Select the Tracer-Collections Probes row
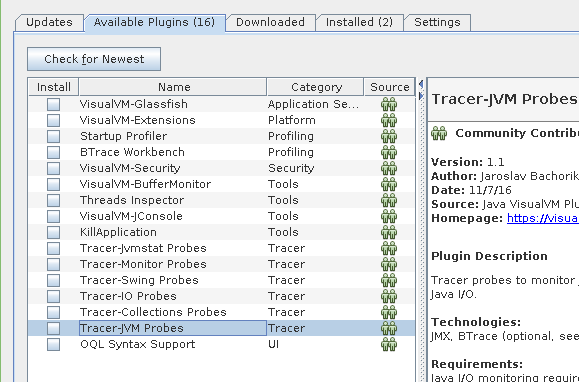Viewport: 579px width, 382px height. 222,312
